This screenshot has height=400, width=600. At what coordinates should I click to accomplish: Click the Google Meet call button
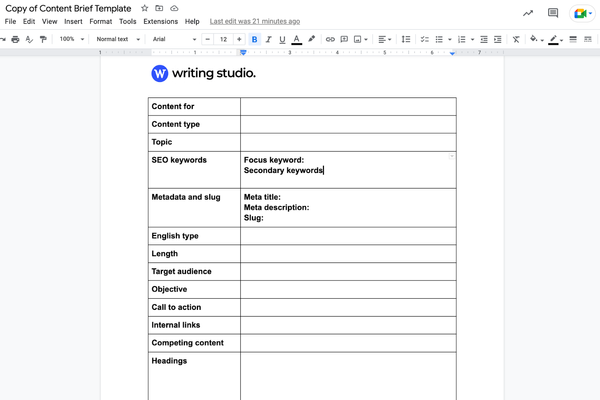point(583,14)
